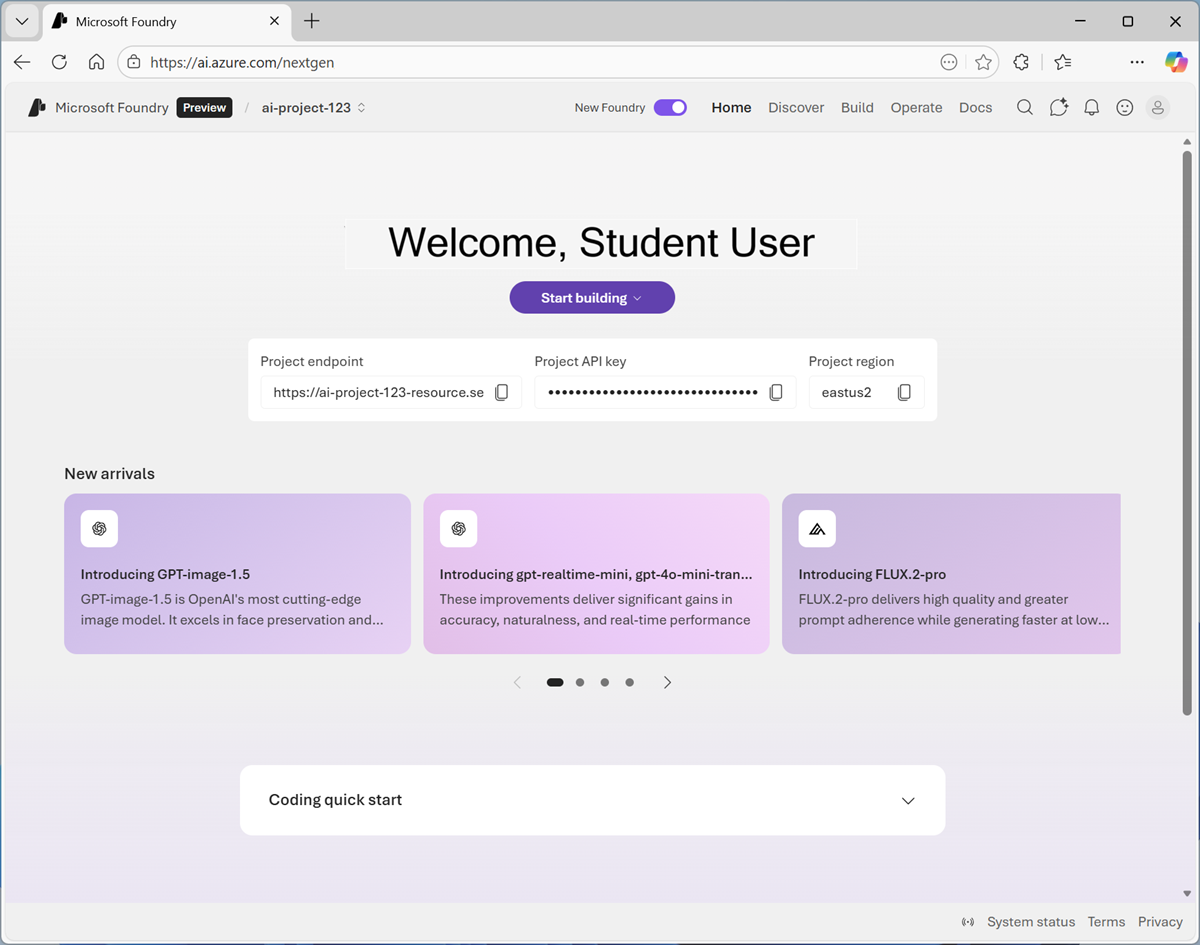Navigate to the Discover page
This screenshot has height=945, width=1200.
[796, 107]
